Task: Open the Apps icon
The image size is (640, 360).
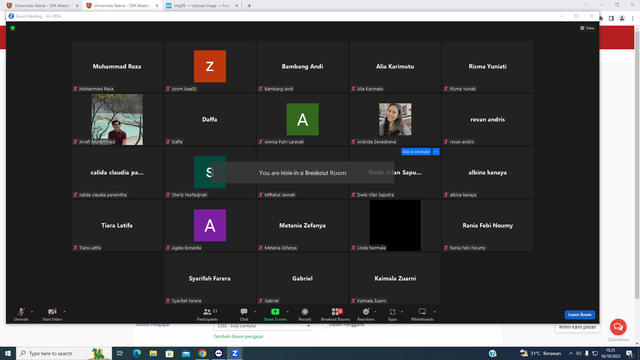Action: click(x=392, y=312)
